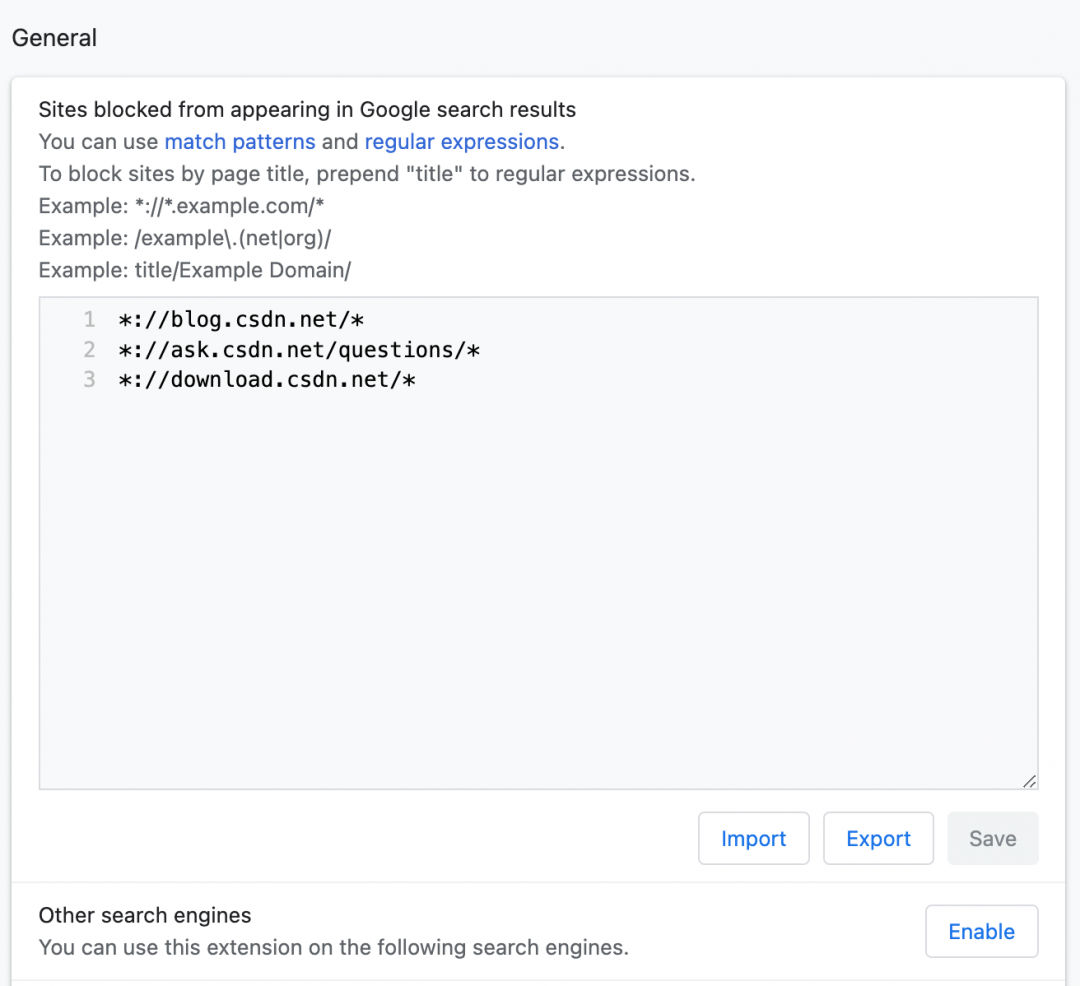Click line number 3 in the editor gutter

point(90,380)
